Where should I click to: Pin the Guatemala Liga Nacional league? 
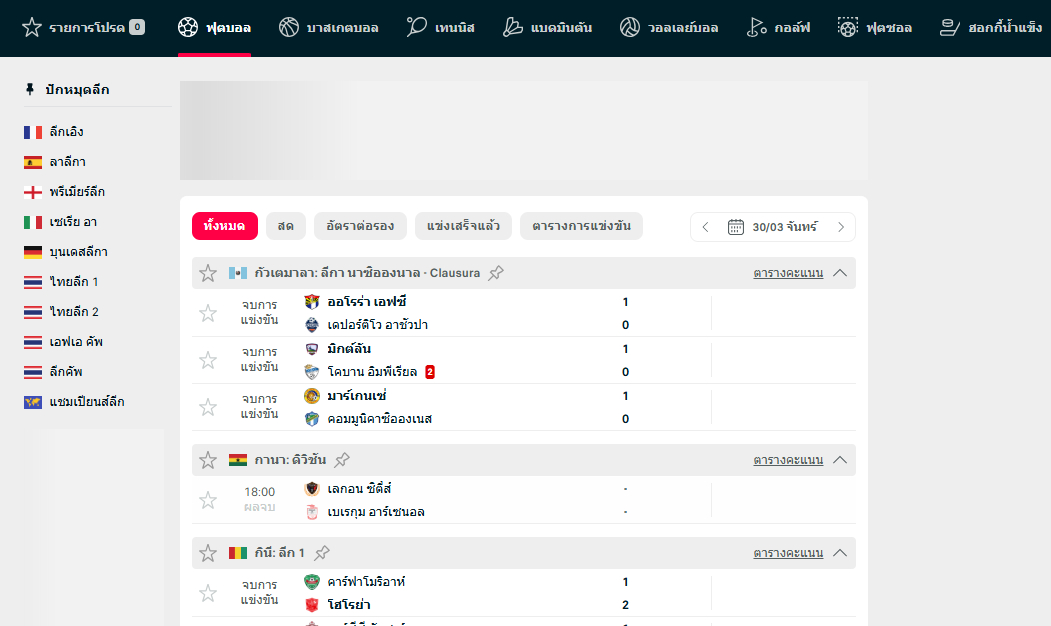point(496,273)
